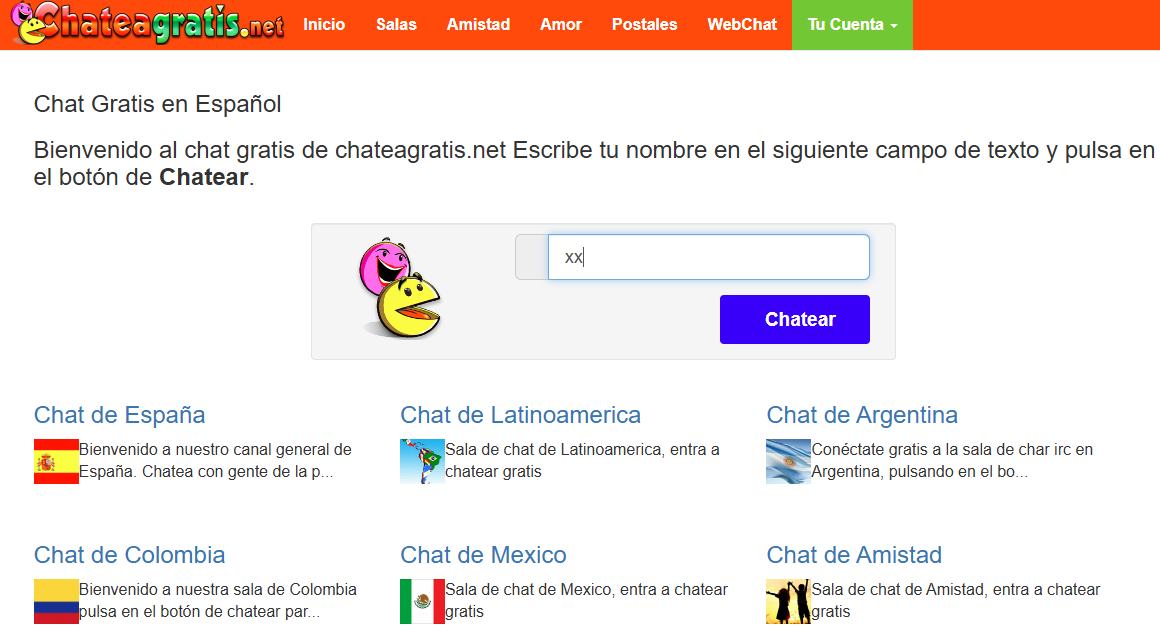This screenshot has width=1160, height=640.
Task: Open the Chat de Amistad link
Action: click(854, 555)
